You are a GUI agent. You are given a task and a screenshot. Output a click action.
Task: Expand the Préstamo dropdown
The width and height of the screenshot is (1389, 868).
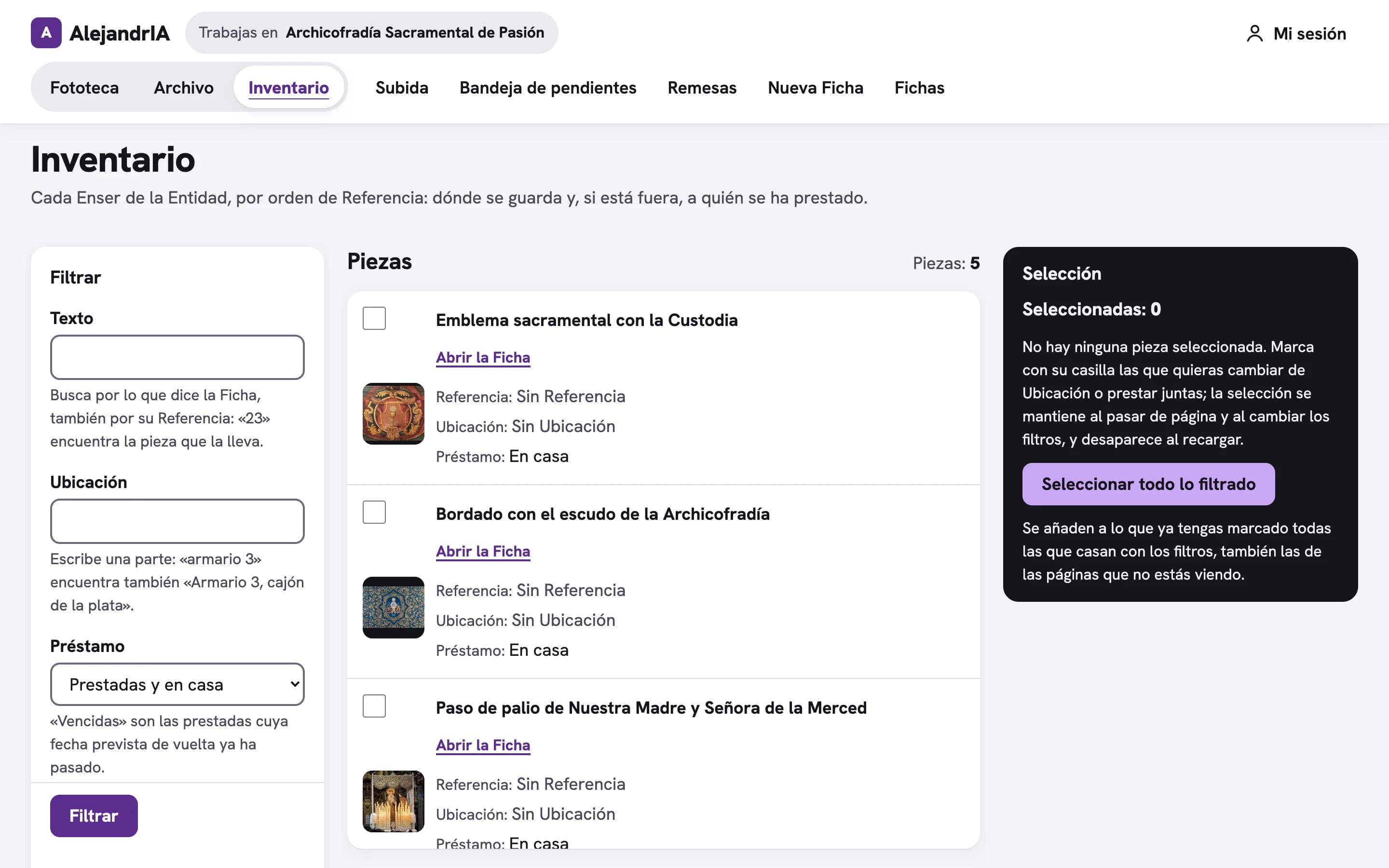177,684
